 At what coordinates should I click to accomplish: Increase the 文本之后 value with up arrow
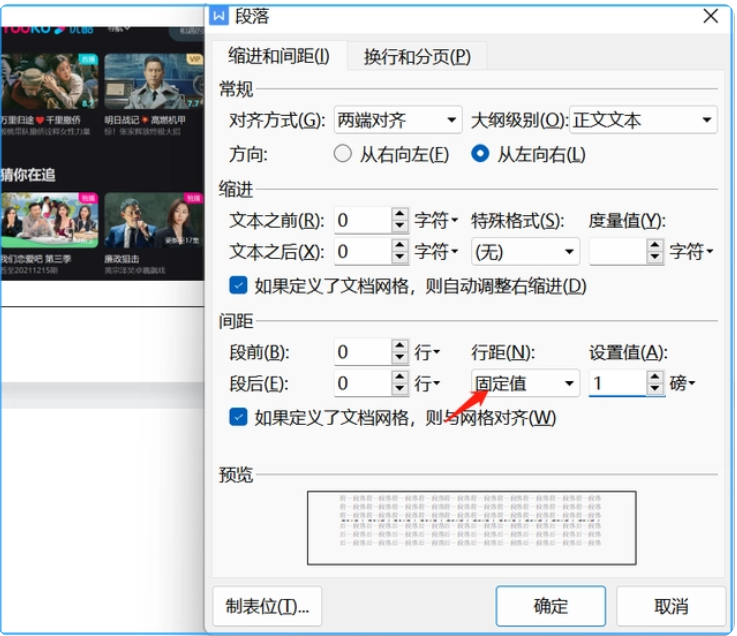[400, 245]
